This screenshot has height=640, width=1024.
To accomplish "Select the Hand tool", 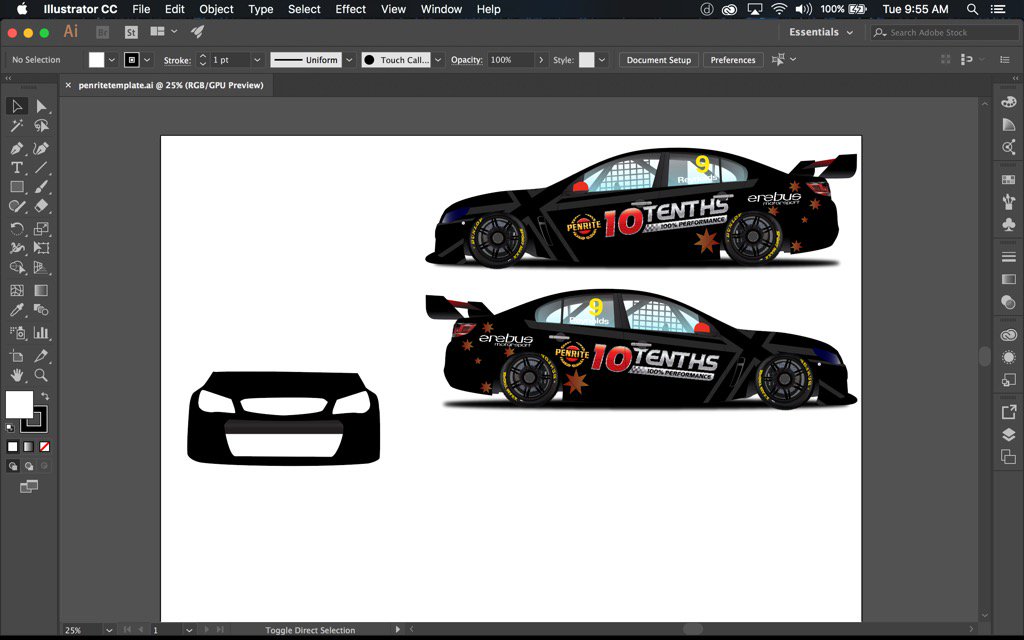I will pyautogui.click(x=17, y=375).
